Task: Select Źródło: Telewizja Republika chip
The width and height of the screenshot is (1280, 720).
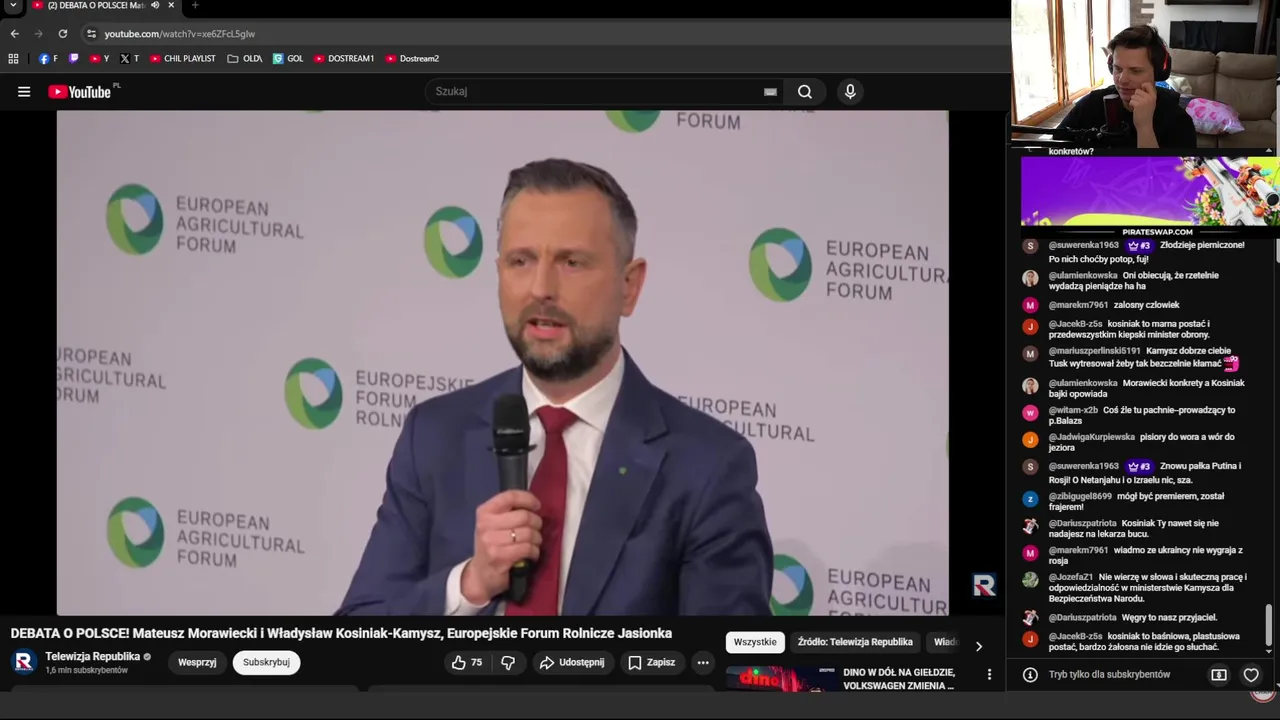Action: click(855, 642)
